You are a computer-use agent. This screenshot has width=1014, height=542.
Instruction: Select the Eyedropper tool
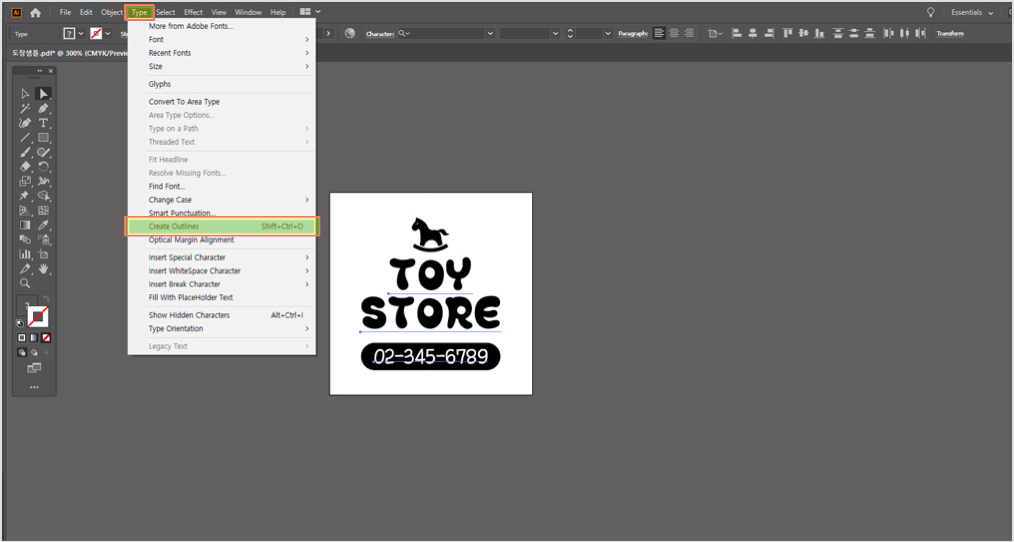tap(43, 225)
